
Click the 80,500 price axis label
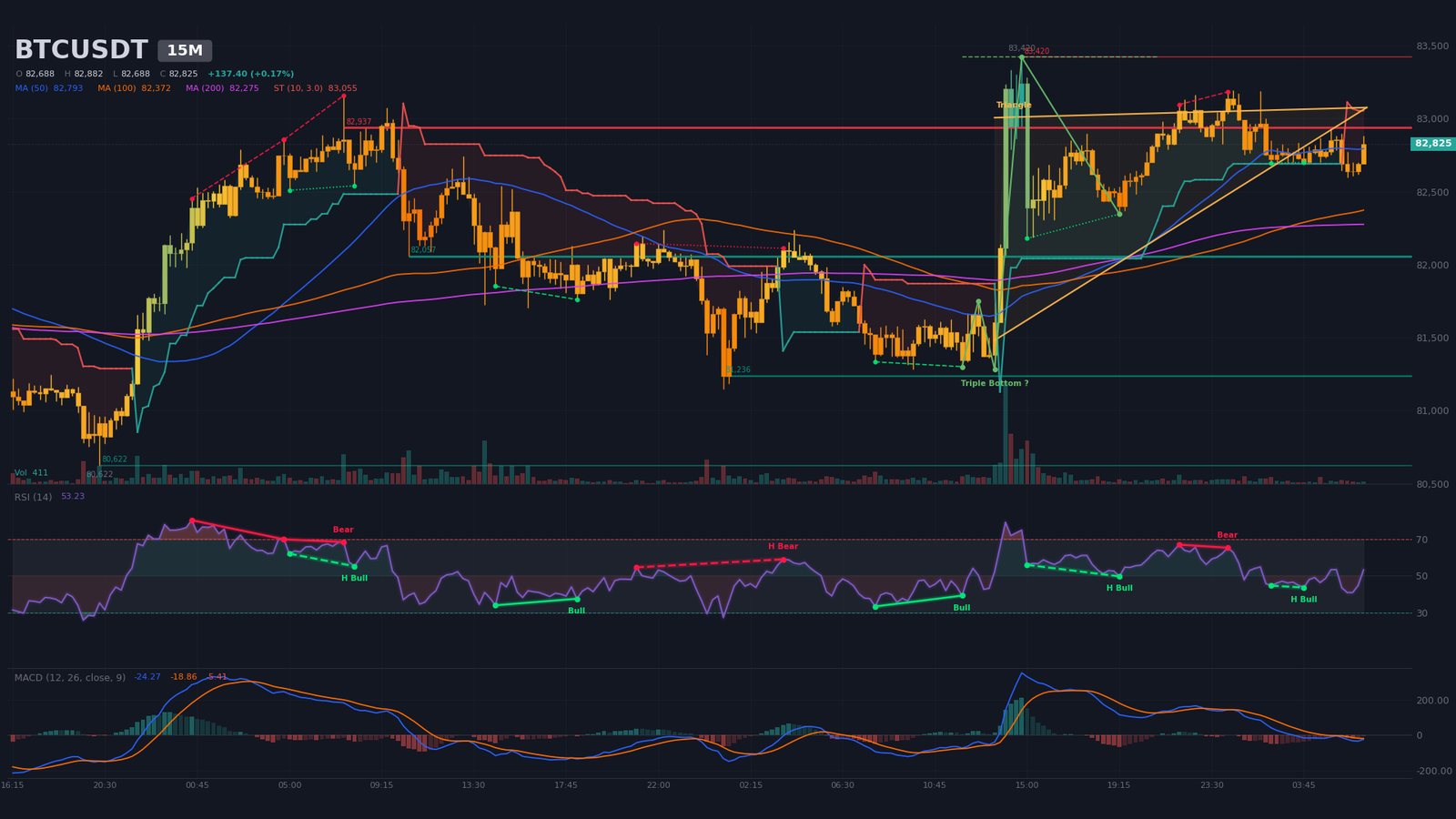tap(1432, 485)
